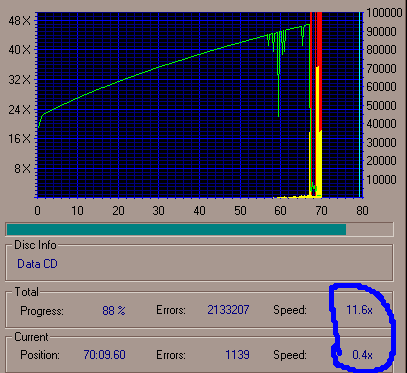Click the 48X speed axis label
Image resolution: width=407 pixels, height=373 pixels.
tap(20, 21)
